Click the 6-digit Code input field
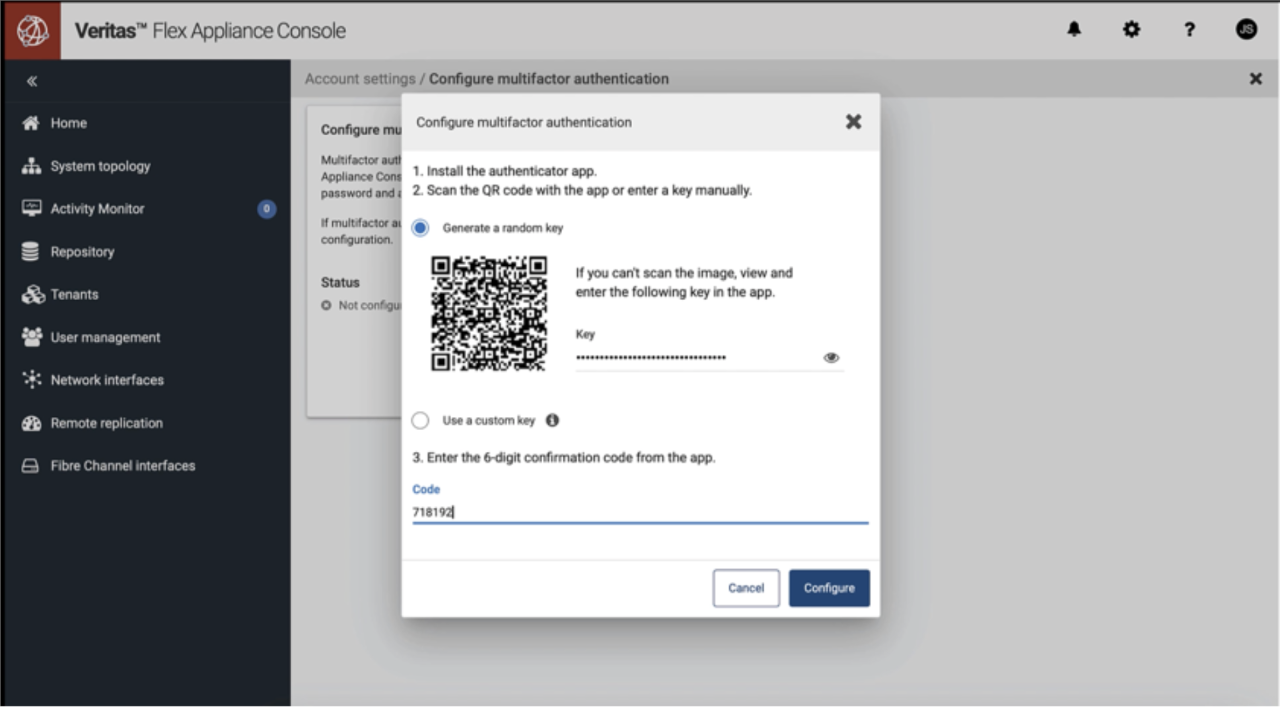Image resolution: width=1280 pixels, height=711 pixels. pyautogui.click(x=640, y=512)
